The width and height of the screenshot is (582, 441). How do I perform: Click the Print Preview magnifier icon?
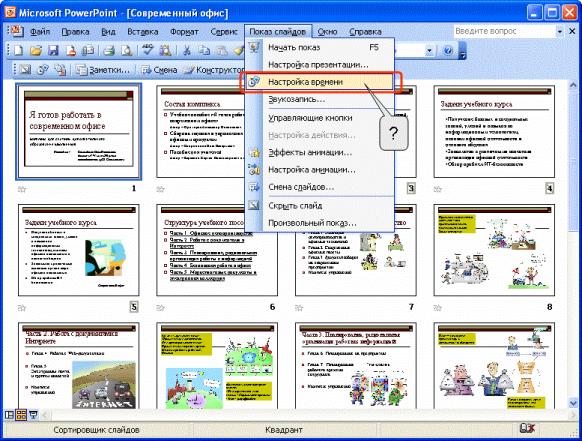pos(127,50)
